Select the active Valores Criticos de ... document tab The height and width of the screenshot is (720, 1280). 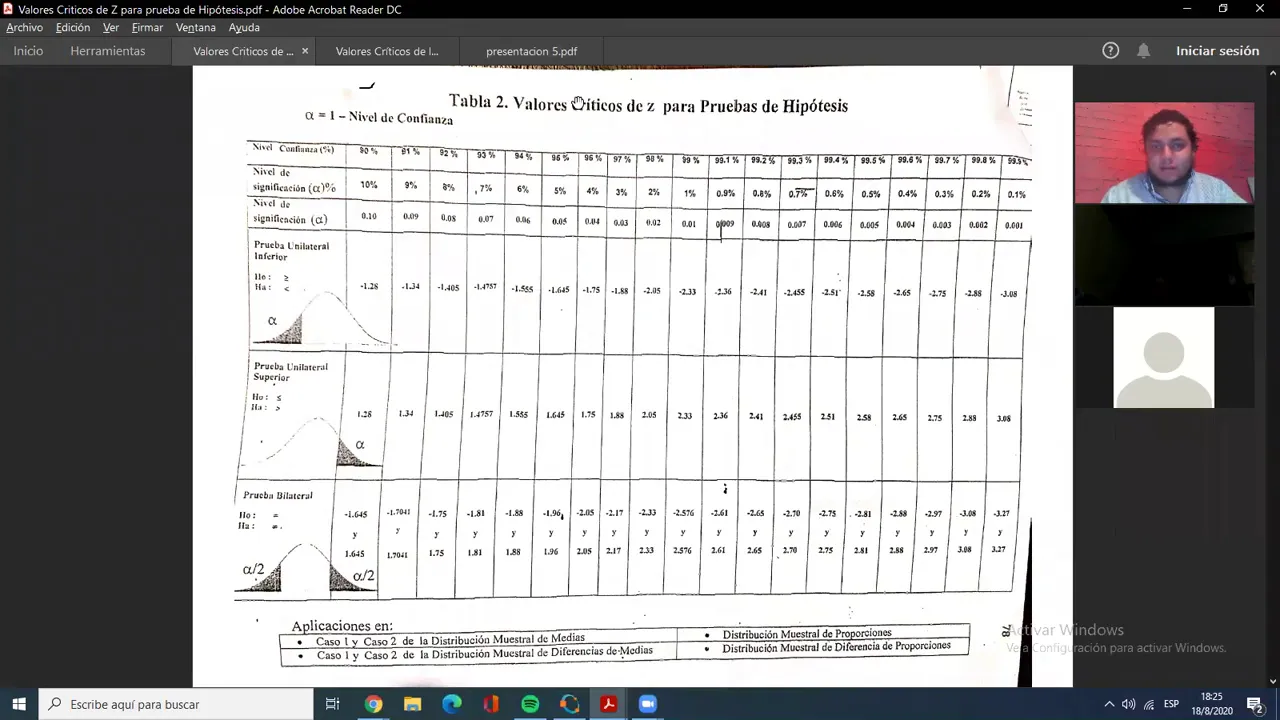[243, 51]
